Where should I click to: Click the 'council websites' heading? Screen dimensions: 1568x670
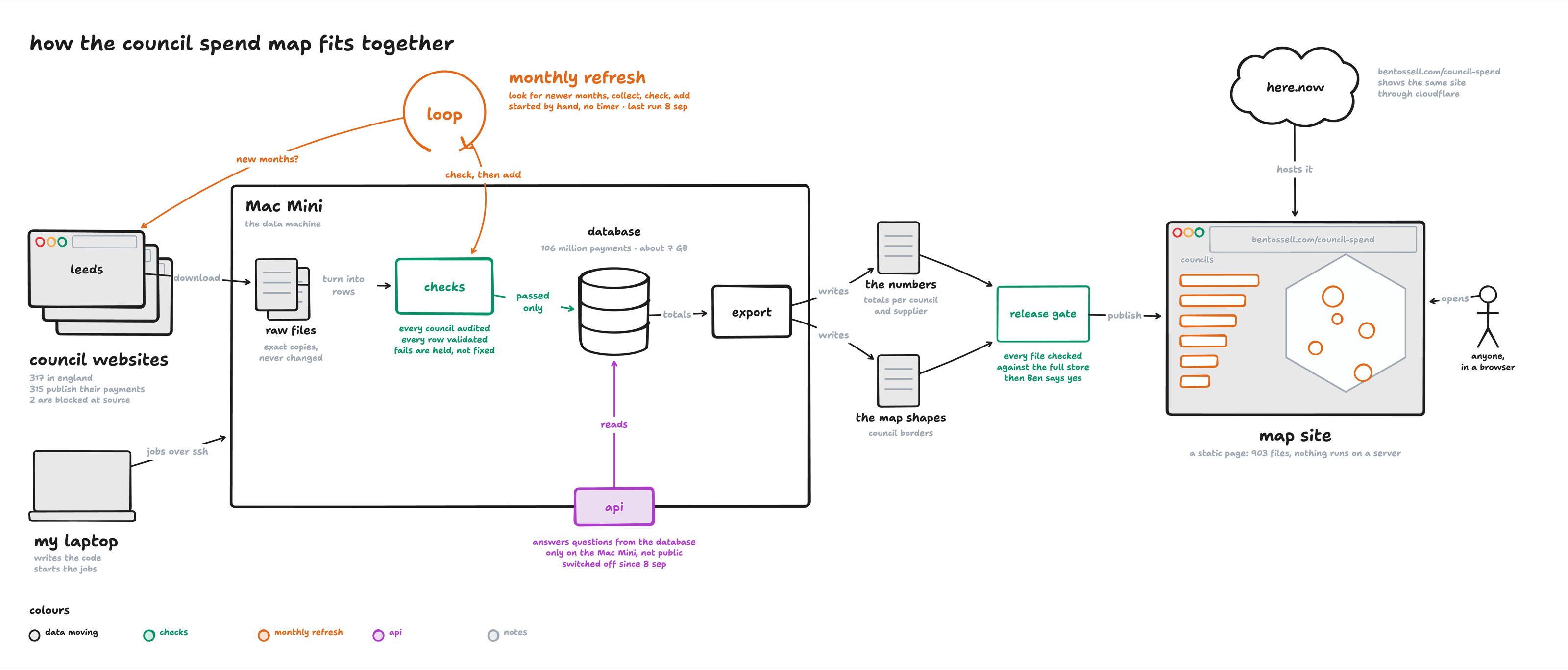pyautogui.click(x=98, y=359)
